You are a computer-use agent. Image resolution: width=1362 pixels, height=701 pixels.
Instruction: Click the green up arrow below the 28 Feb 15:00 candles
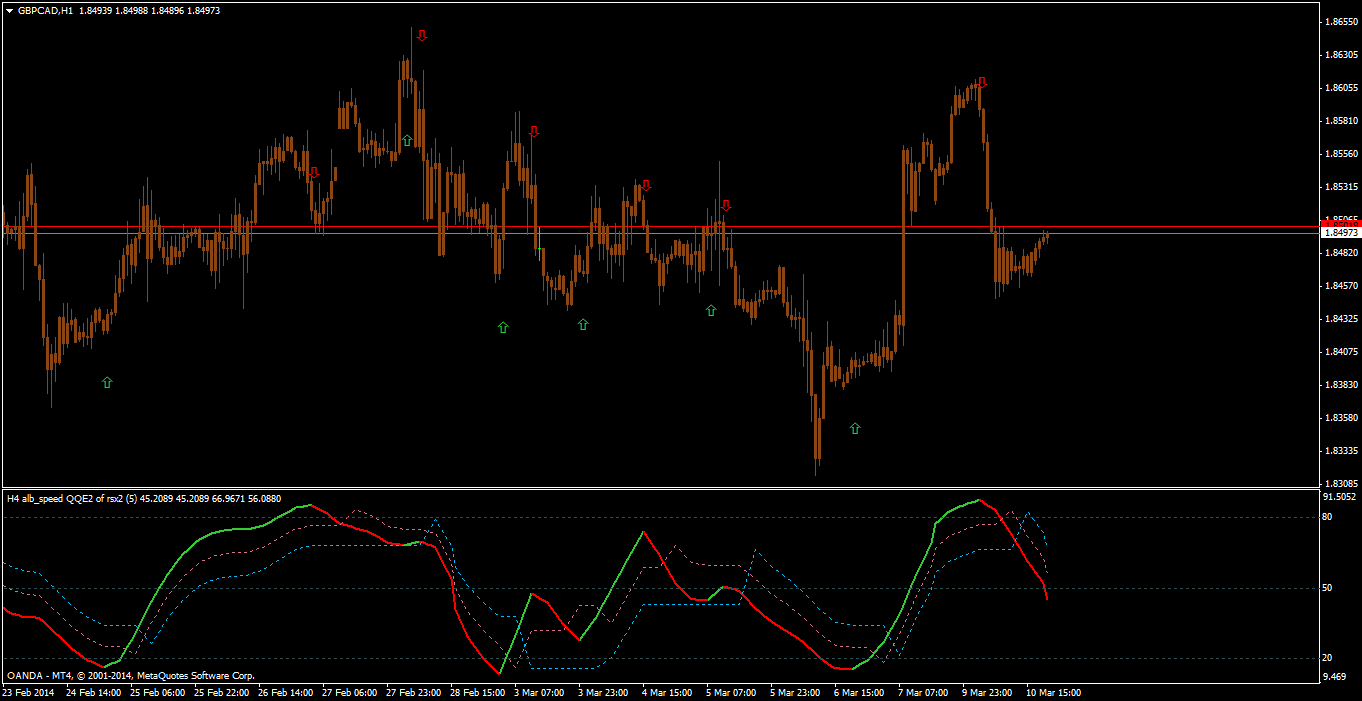(x=503, y=327)
